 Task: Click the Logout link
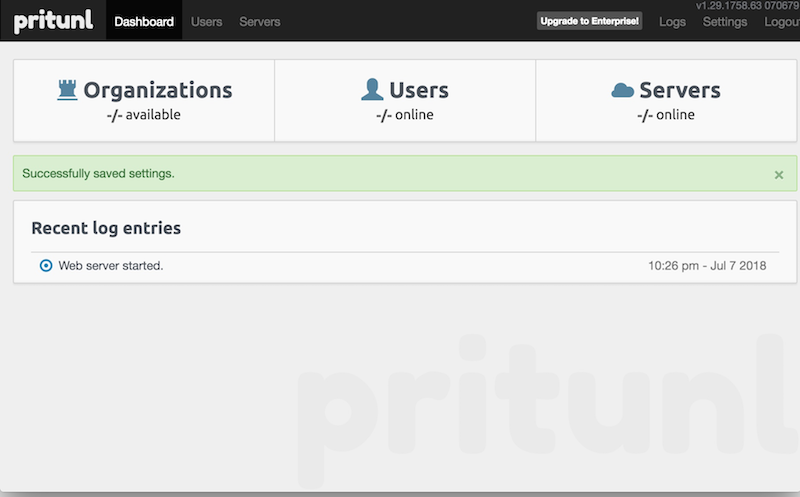782,21
